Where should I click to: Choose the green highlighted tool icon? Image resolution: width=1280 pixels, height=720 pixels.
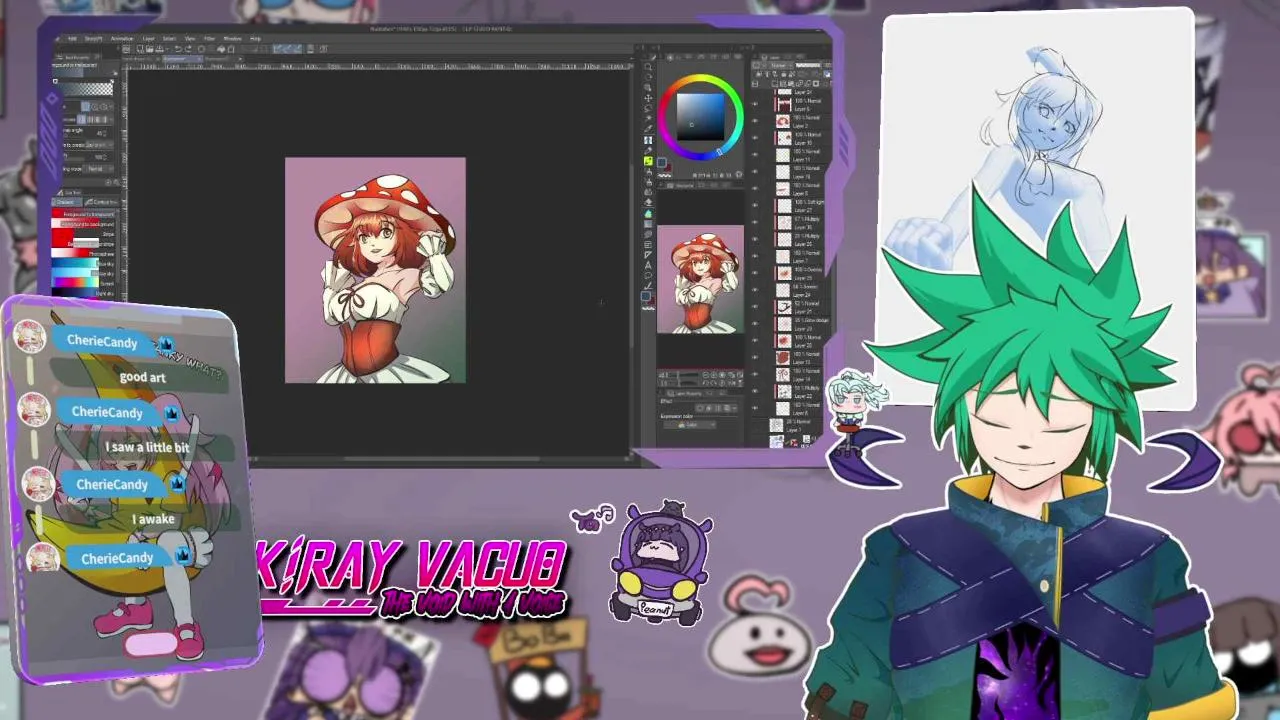(x=648, y=160)
